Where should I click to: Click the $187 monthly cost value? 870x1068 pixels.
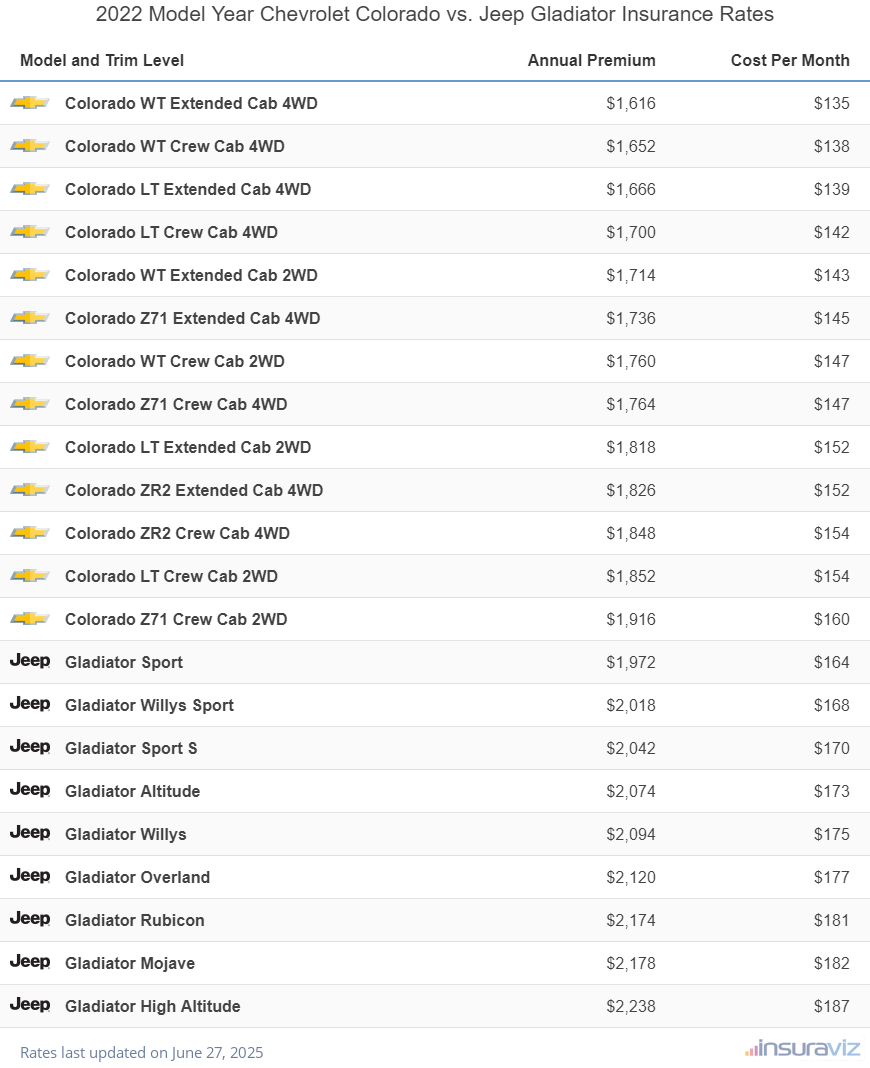coord(832,1007)
